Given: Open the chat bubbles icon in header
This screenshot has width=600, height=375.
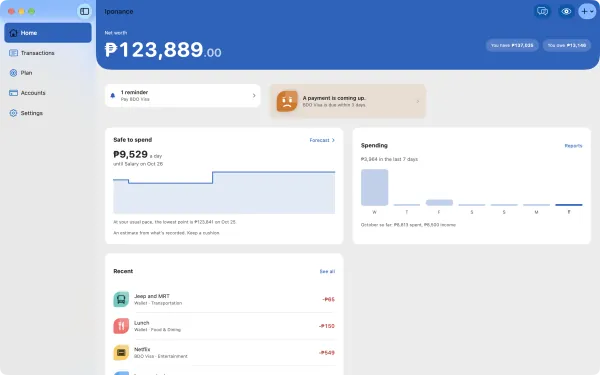Looking at the screenshot, I should pyautogui.click(x=542, y=11).
